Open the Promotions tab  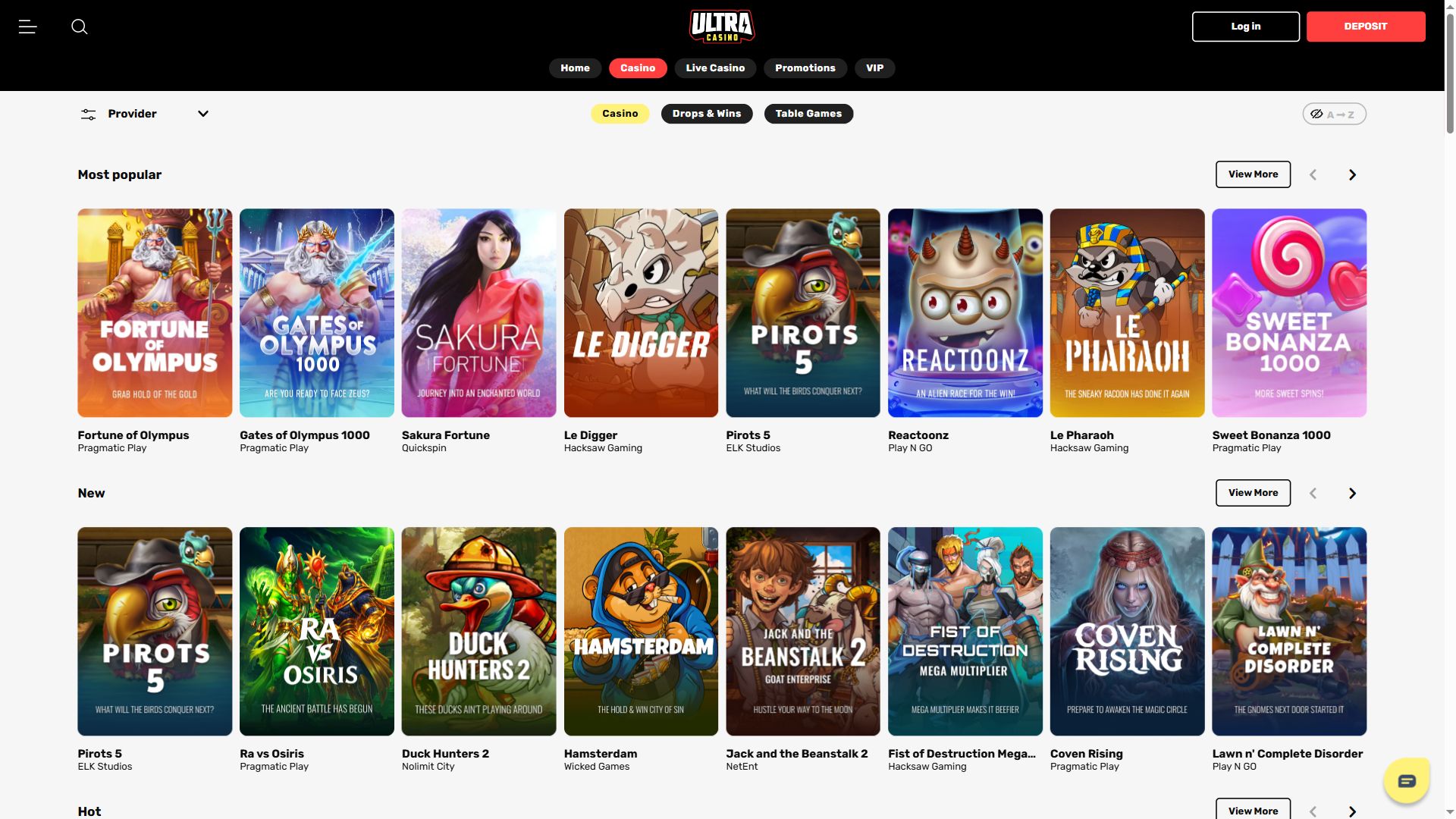tap(805, 68)
